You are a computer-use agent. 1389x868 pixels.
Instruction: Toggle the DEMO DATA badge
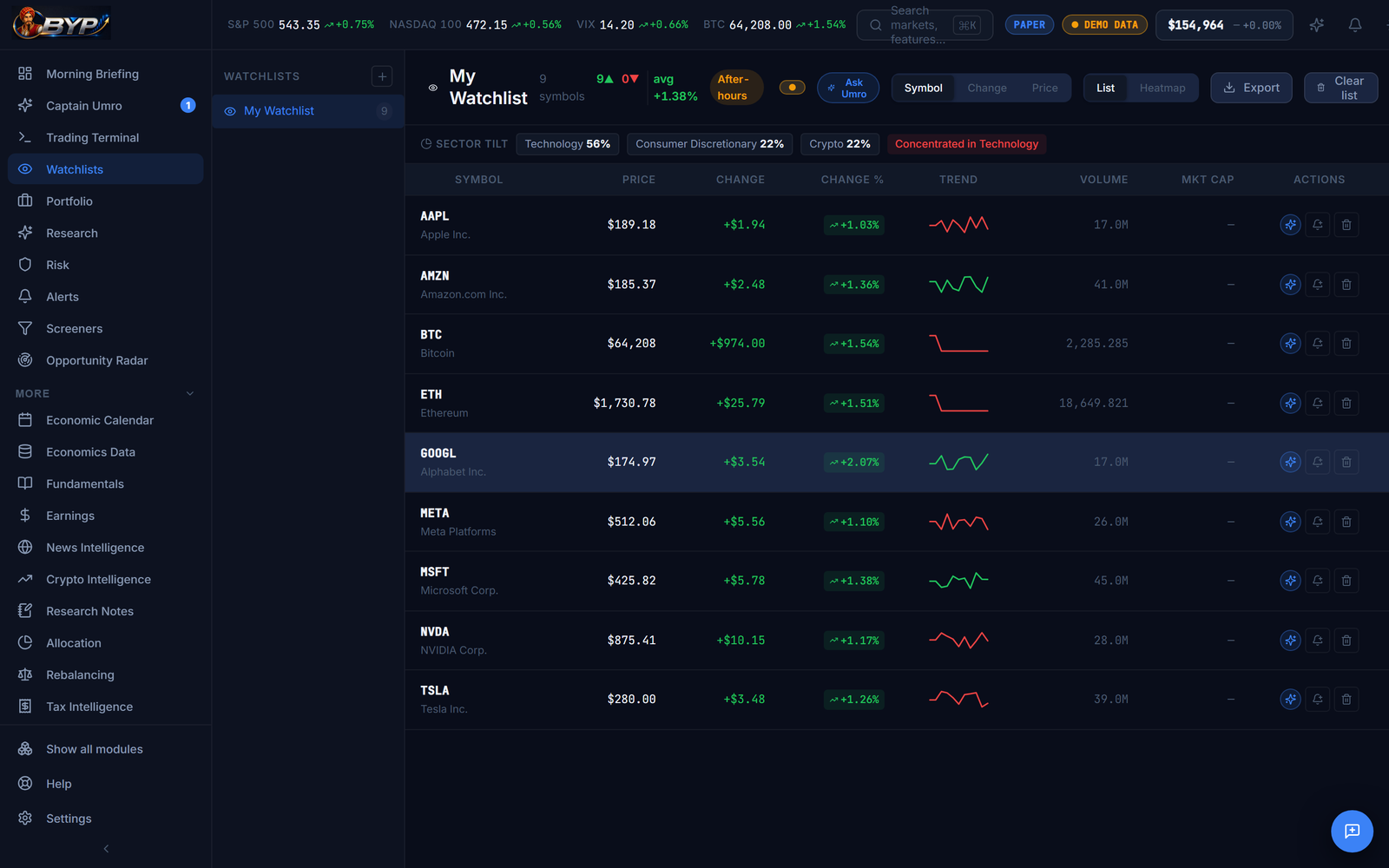click(1104, 25)
